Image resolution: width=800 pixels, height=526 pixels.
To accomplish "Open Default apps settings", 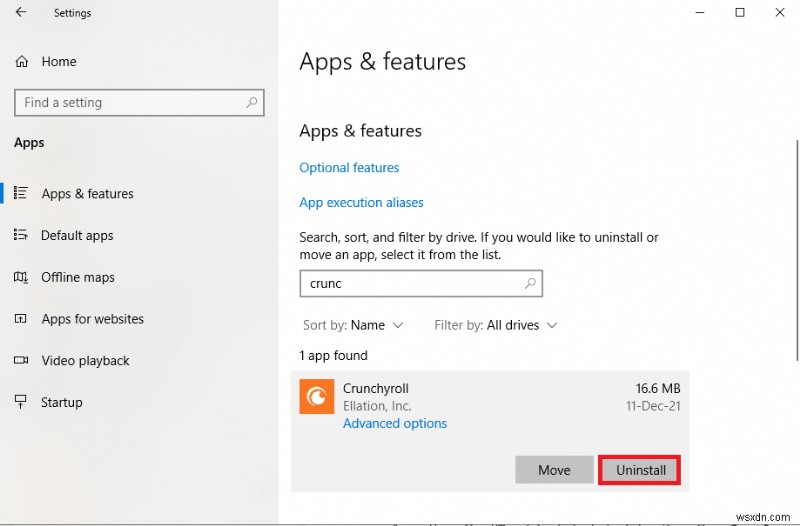I will tap(77, 236).
